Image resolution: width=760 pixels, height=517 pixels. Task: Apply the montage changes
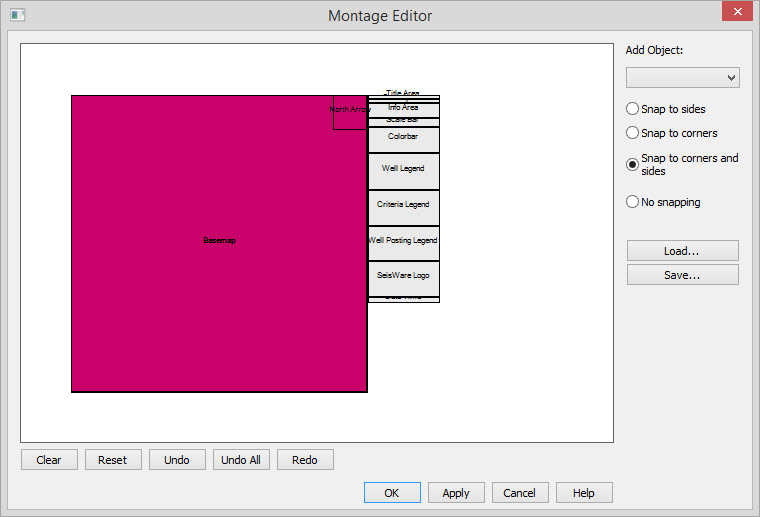(x=456, y=493)
